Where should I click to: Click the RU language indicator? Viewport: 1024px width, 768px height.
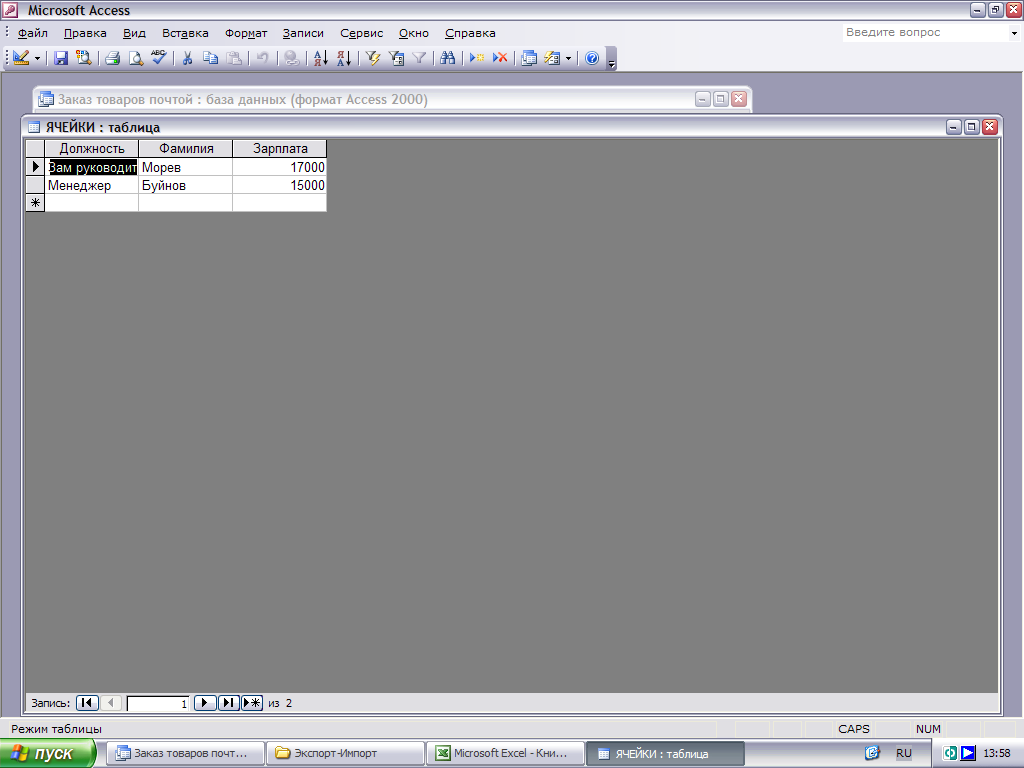click(904, 753)
